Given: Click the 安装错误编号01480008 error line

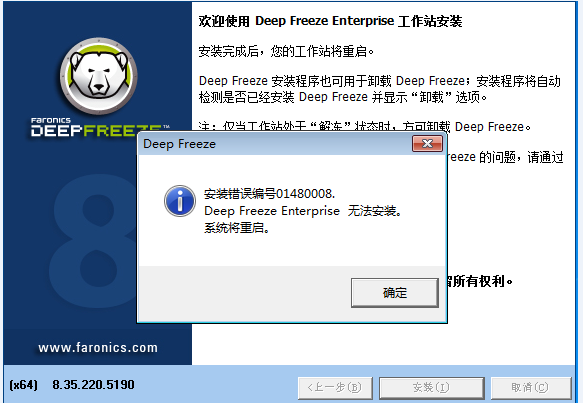Looking at the screenshot, I should (270, 194).
